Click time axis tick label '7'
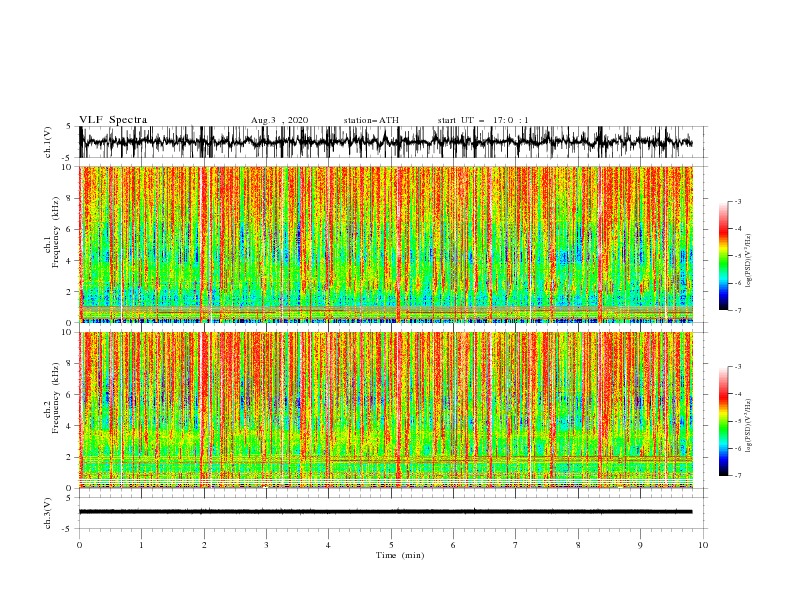The width and height of the screenshot is (792, 612). pos(516,545)
